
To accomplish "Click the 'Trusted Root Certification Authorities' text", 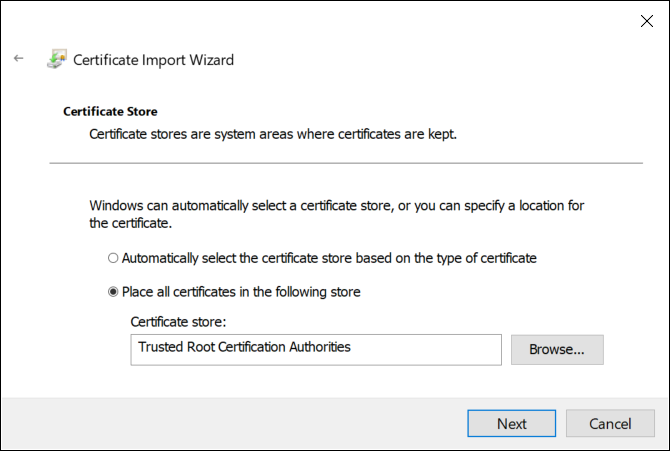I will [245, 348].
